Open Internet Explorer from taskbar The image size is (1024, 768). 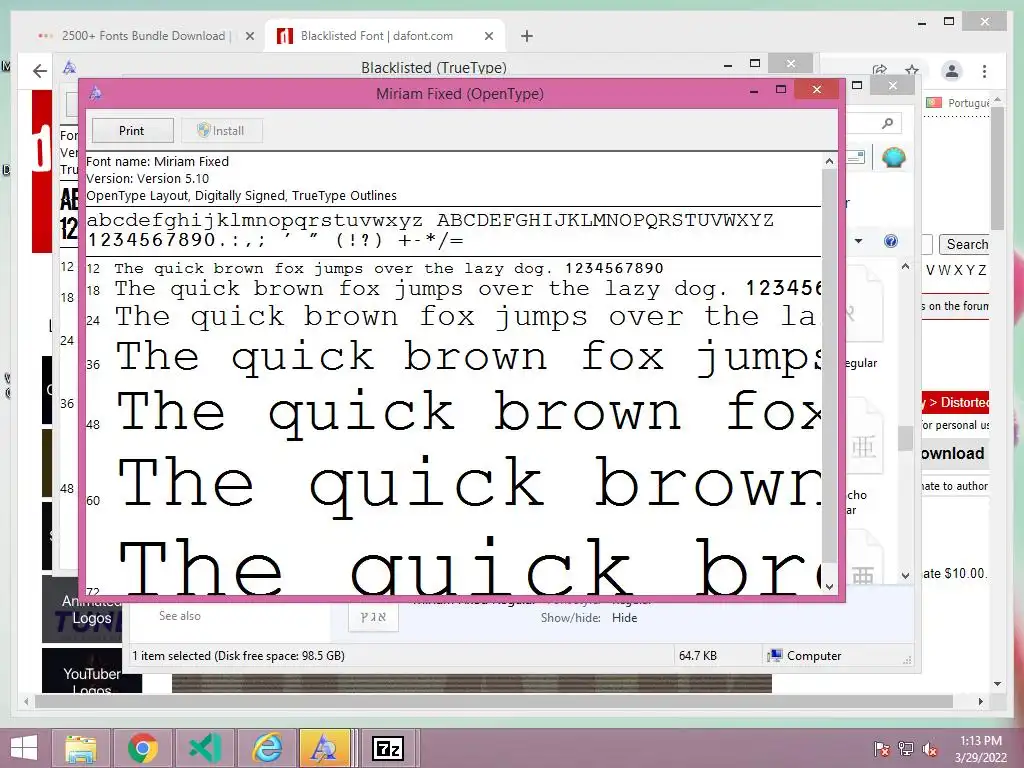266,748
